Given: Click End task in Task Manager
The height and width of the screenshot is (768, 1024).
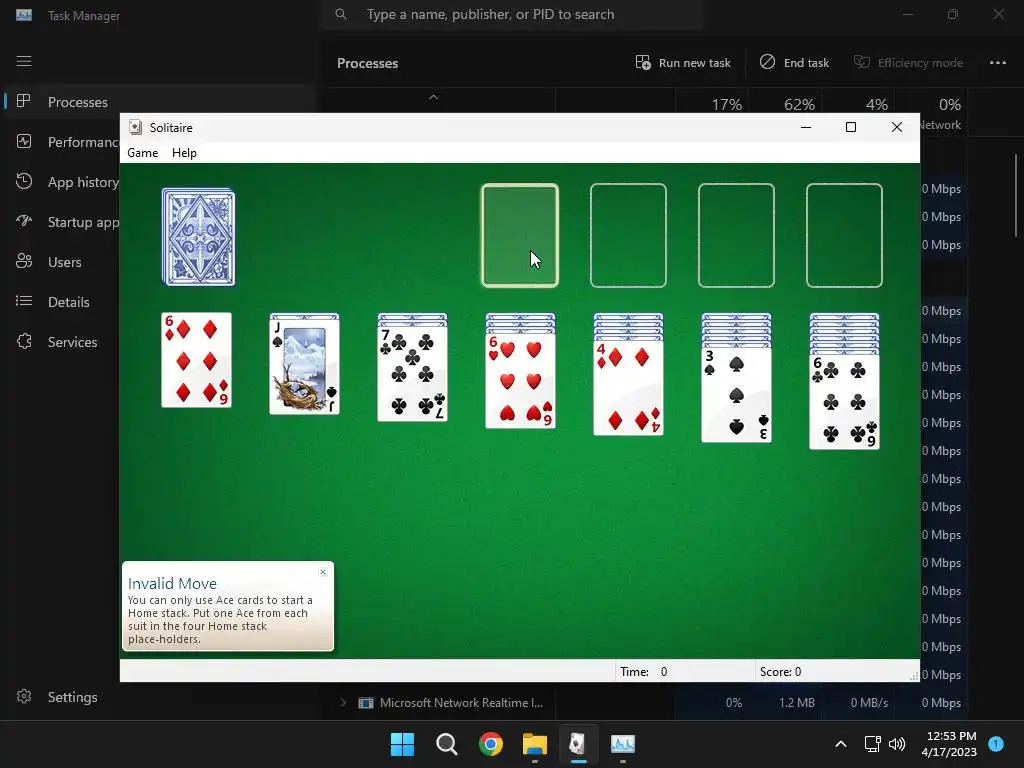Looking at the screenshot, I should [794, 63].
